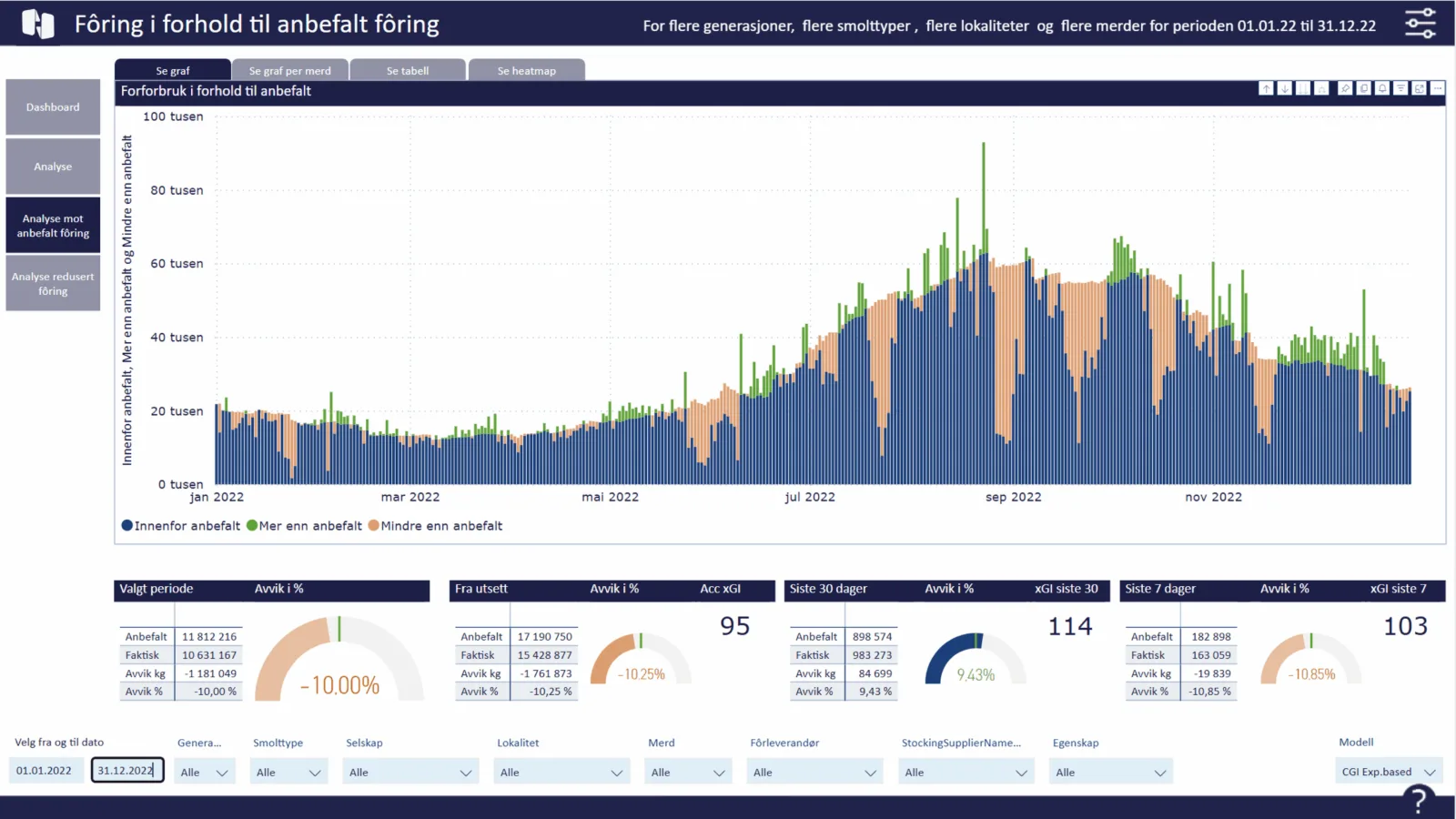Click the app logo in the header
The height and width of the screenshot is (819, 1456).
click(37, 24)
